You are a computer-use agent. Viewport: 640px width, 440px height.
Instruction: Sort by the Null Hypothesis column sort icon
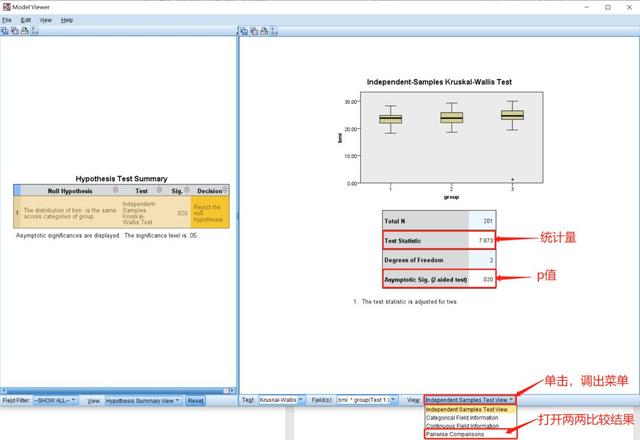116,190
